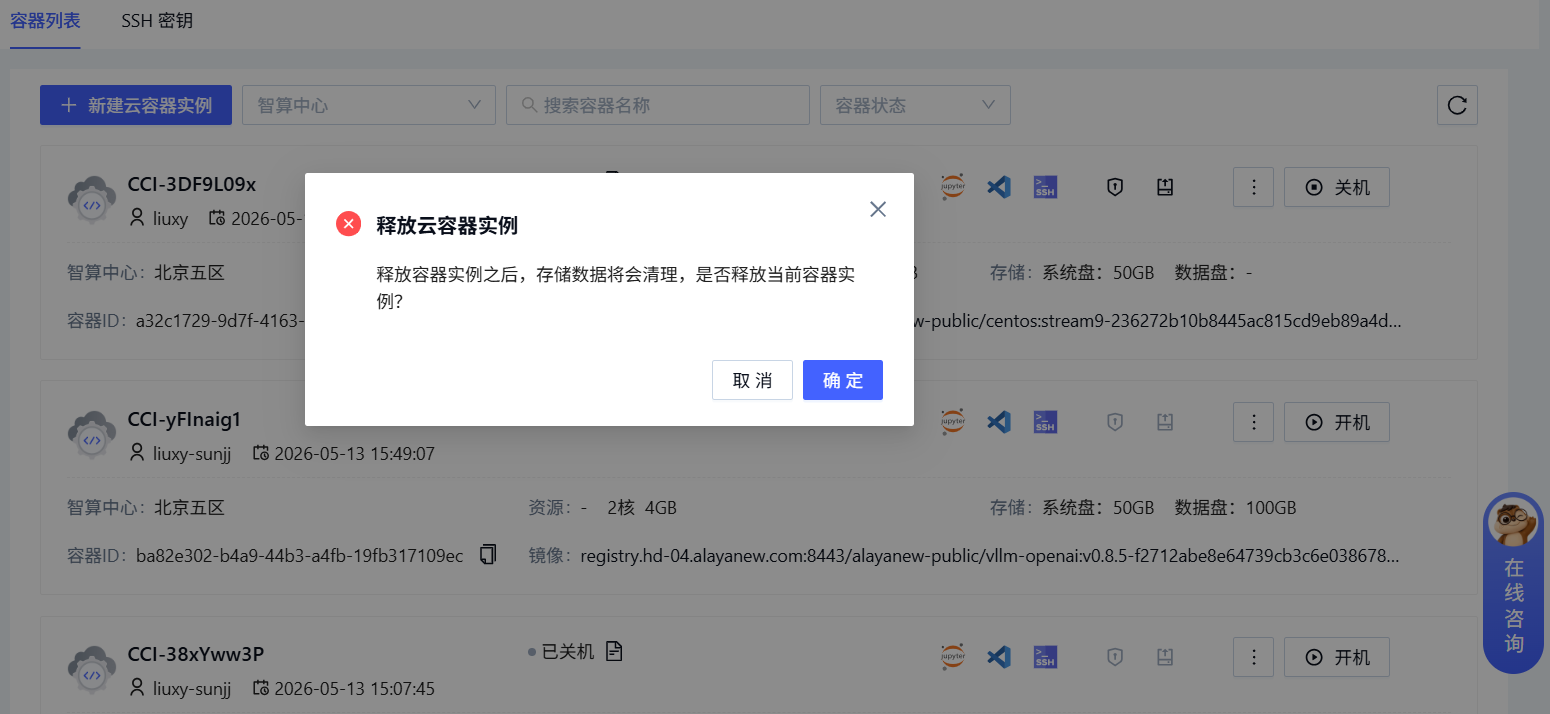Image resolution: width=1550 pixels, height=714 pixels.
Task: Focus the 搜索容器名称 search field
Action: tap(658, 105)
